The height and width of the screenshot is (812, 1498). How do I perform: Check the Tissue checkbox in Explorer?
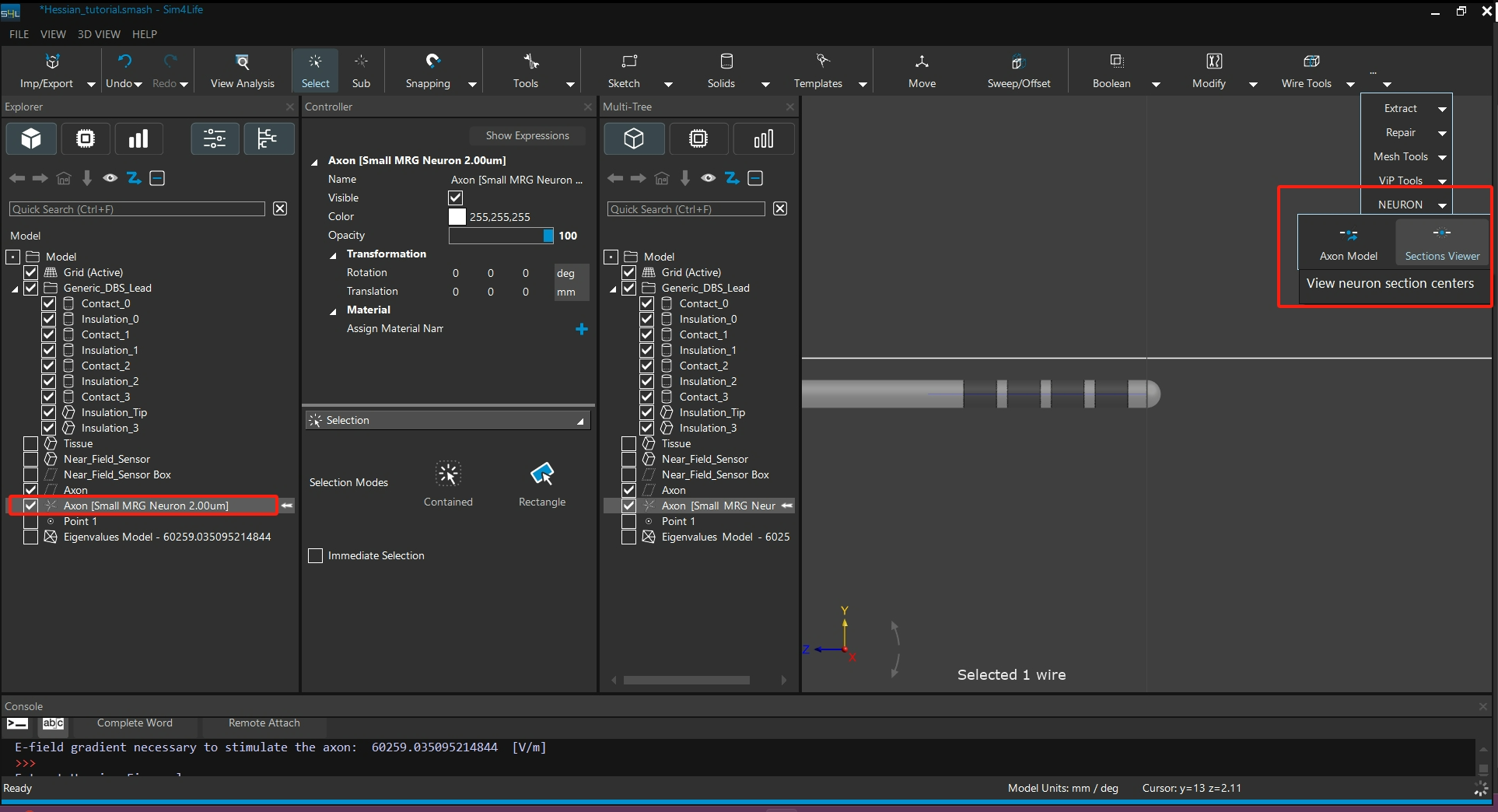coord(31,443)
